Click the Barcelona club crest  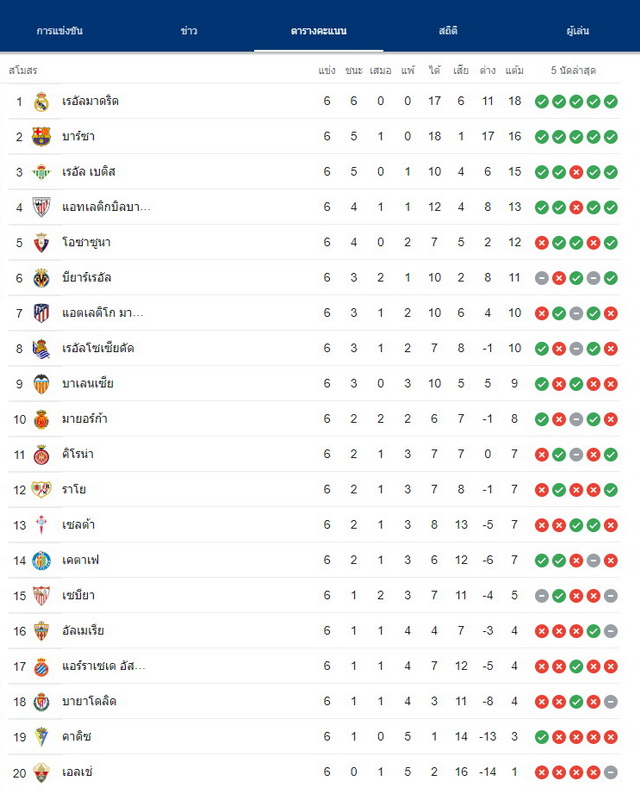pos(41,137)
